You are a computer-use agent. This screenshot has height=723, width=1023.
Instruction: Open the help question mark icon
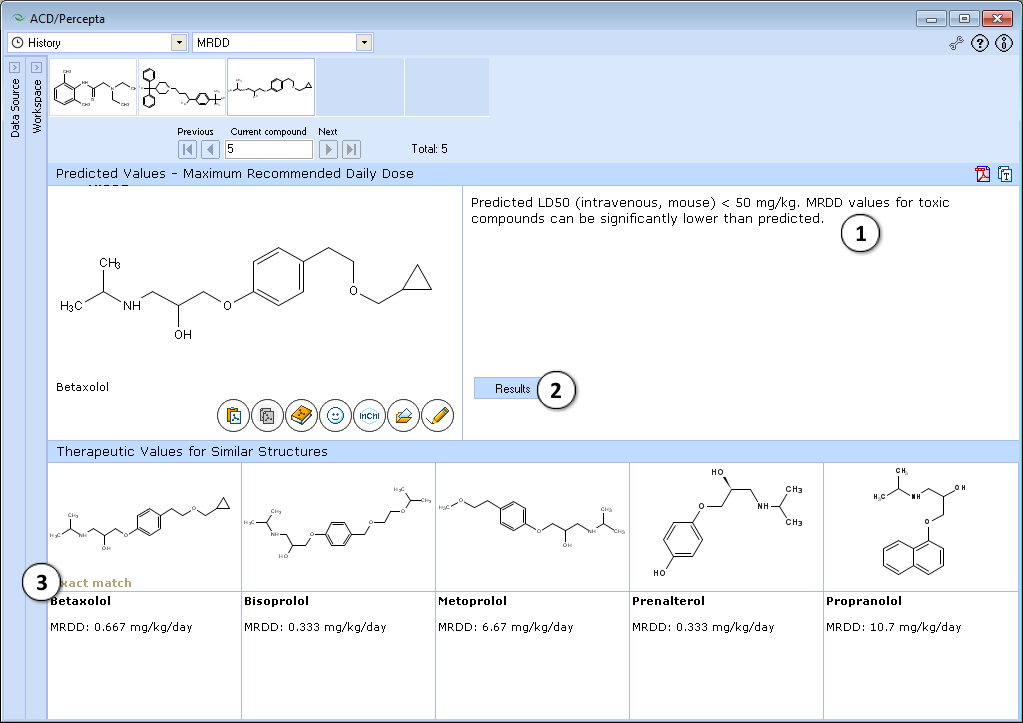tap(980, 44)
